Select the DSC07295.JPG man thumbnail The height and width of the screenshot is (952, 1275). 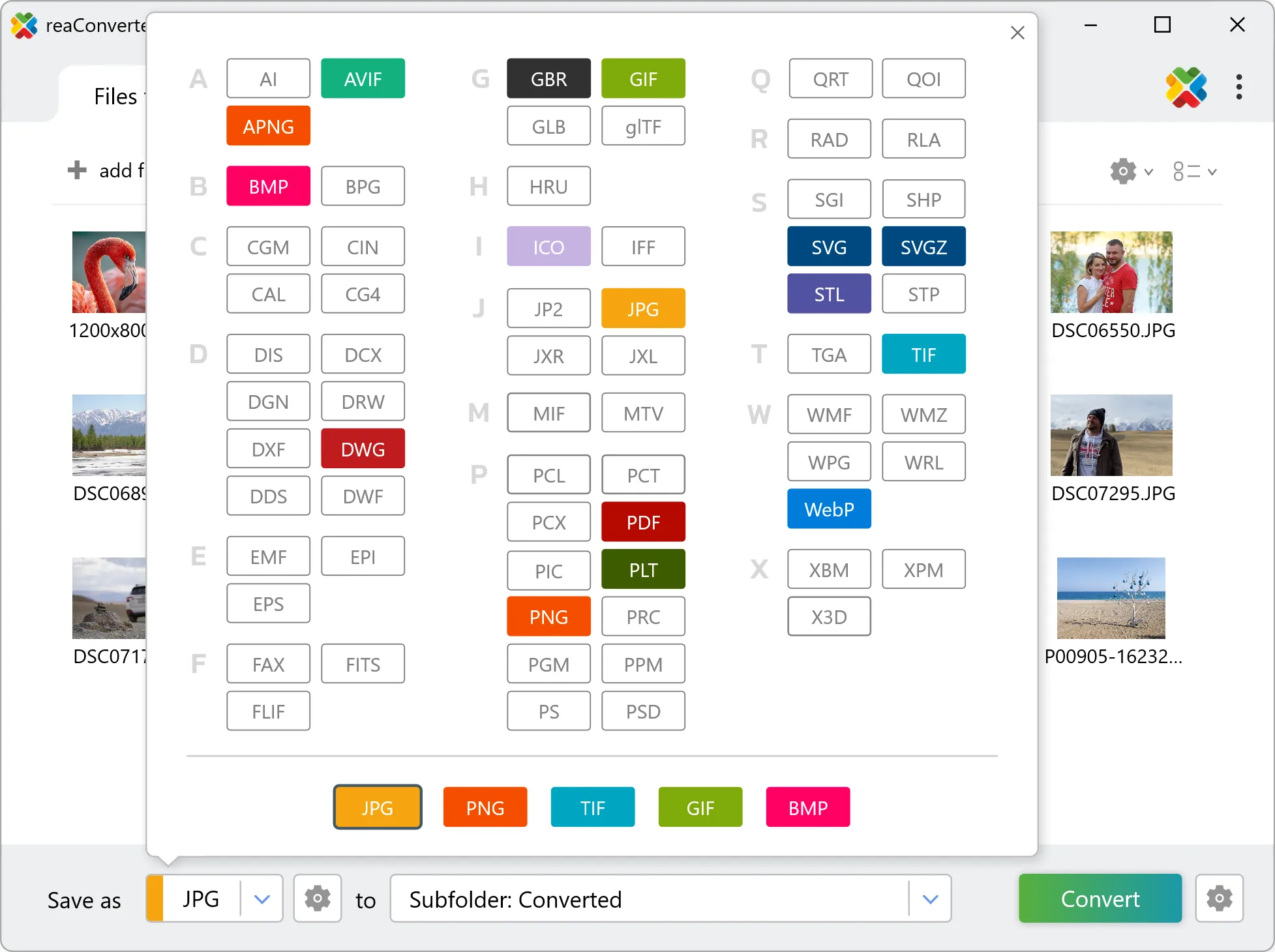point(1111,435)
